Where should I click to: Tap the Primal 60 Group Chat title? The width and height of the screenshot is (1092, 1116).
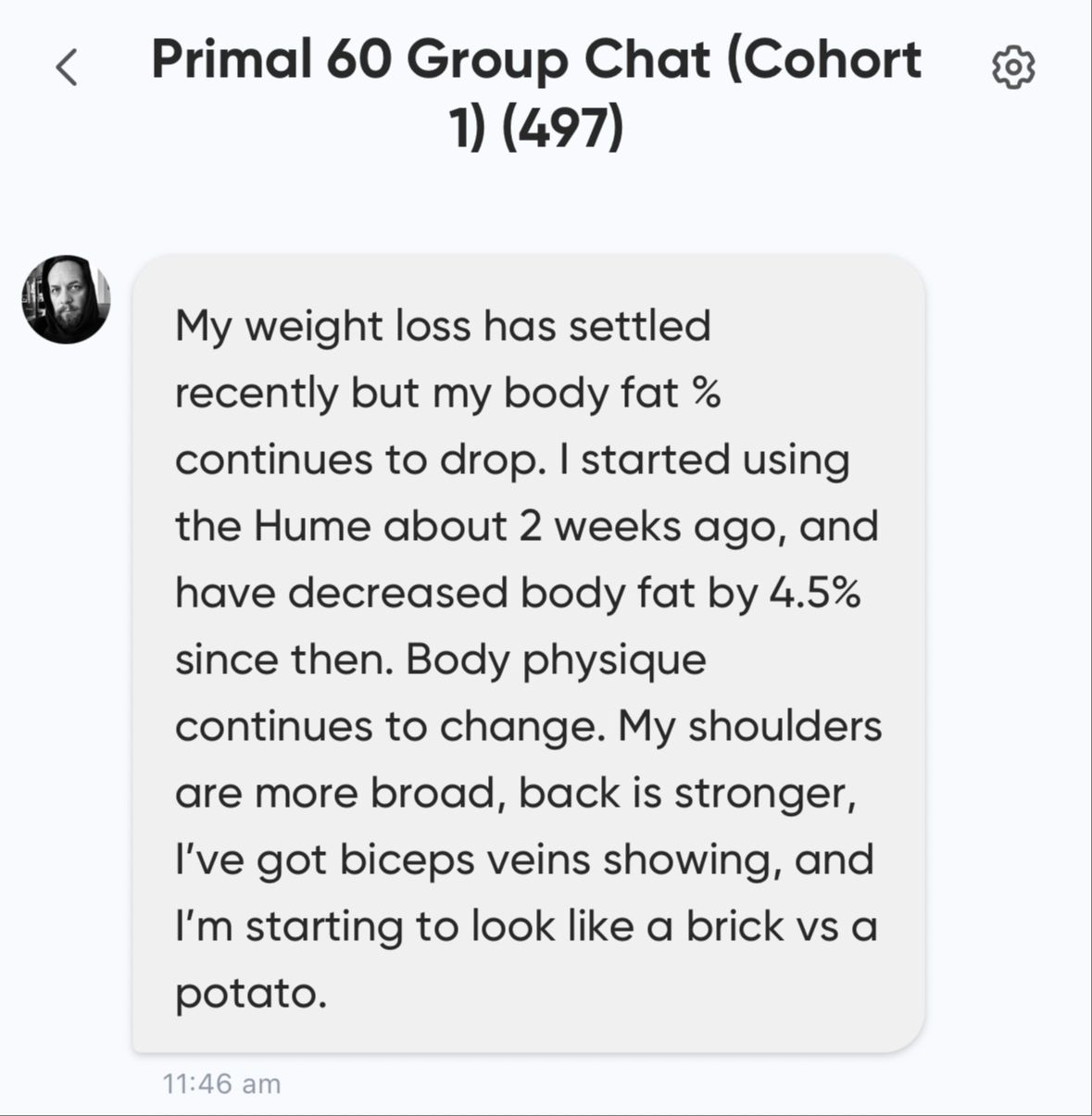(x=535, y=59)
